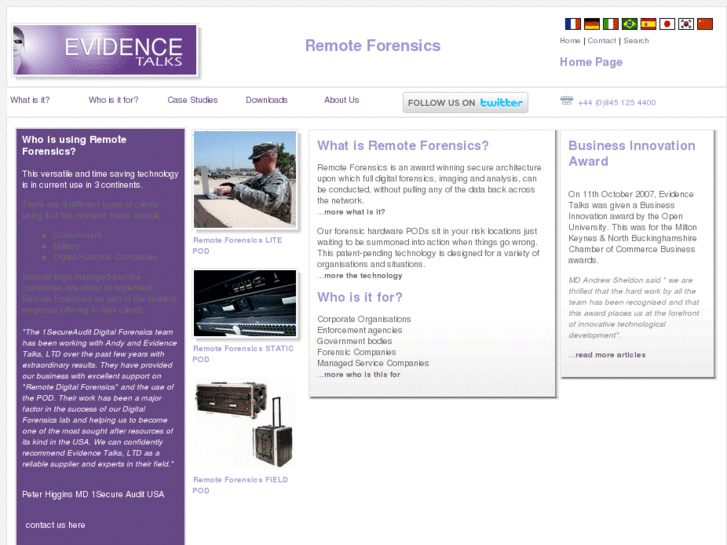Viewport: 727px width, 545px height.
Task: Click the faded 'Military' bullet item
Action: (66, 246)
